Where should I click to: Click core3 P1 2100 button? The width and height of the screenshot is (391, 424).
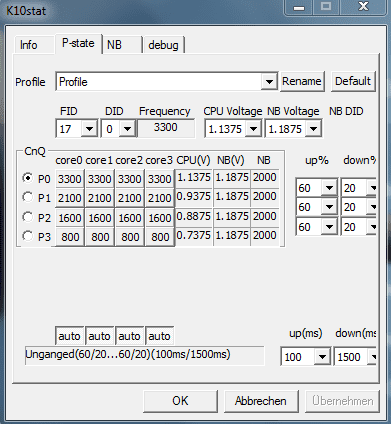(160, 198)
